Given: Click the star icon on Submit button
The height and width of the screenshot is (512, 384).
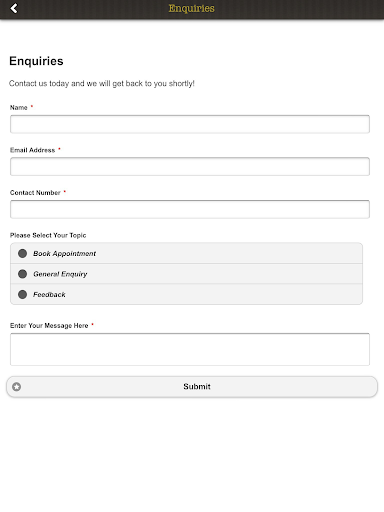Looking at the screenshot, I should [x=17, y=387].
